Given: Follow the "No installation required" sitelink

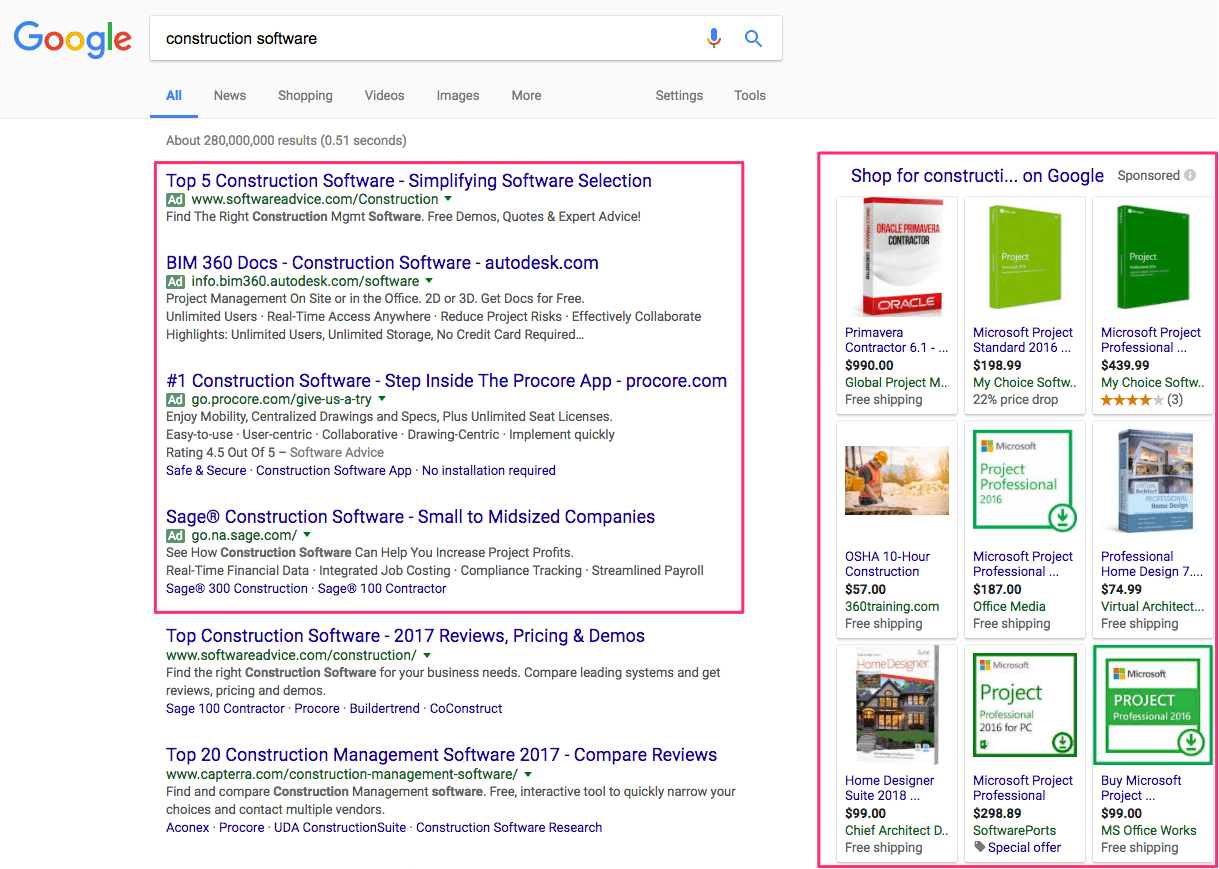Looking at the screenshot, I should [x=489, y=471].
